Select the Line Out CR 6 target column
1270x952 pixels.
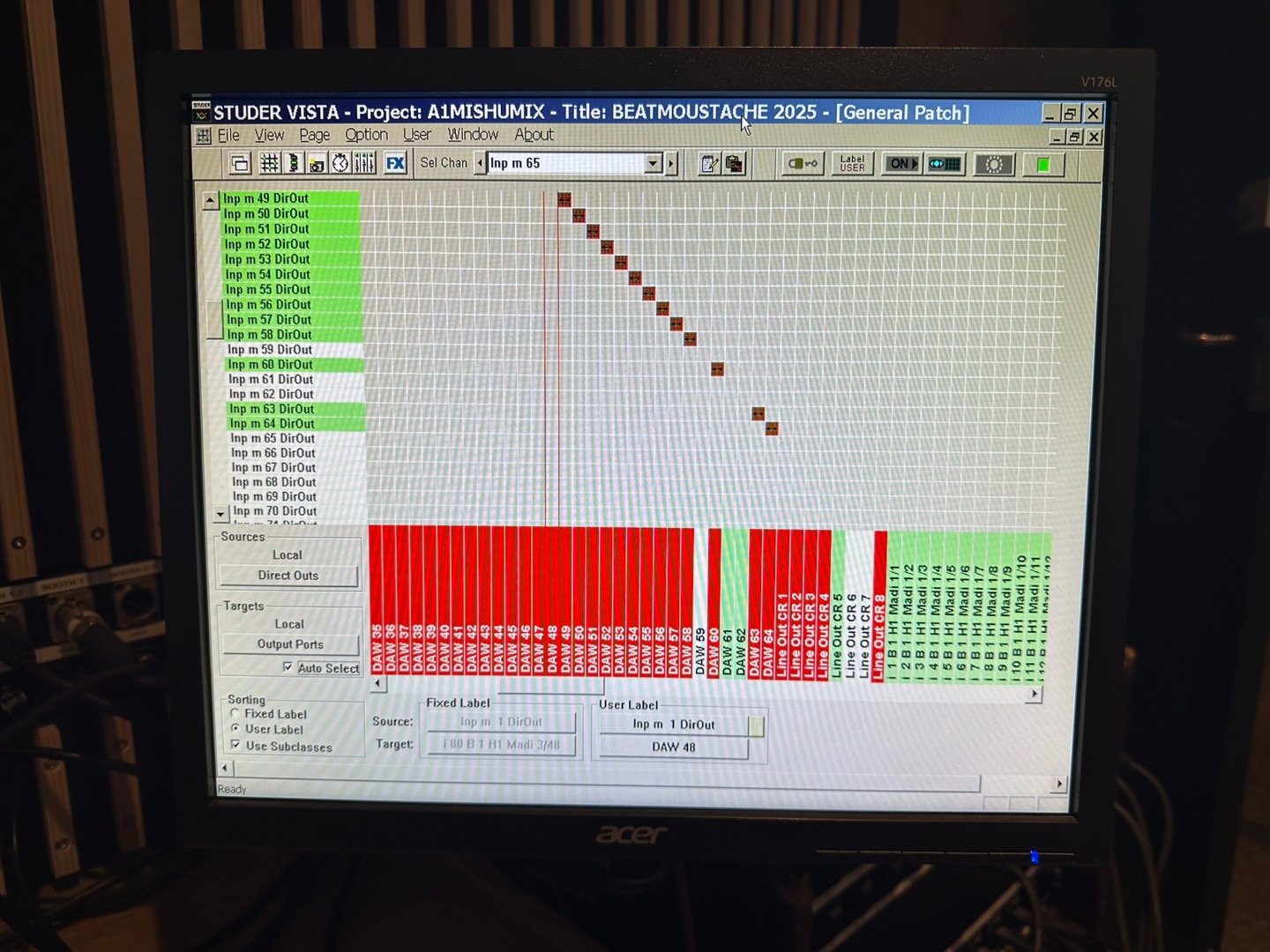pyautogui.click(x=851, y=606)
